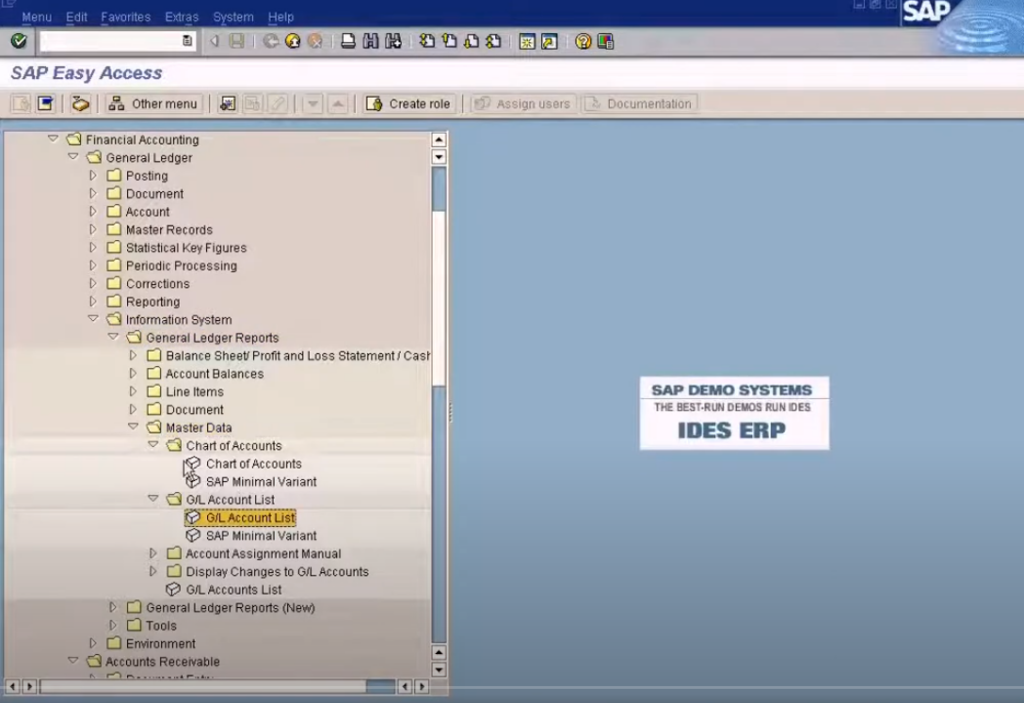The image size is (1024, 703).
Task: Open the Help menu
Action: (281, 17)
